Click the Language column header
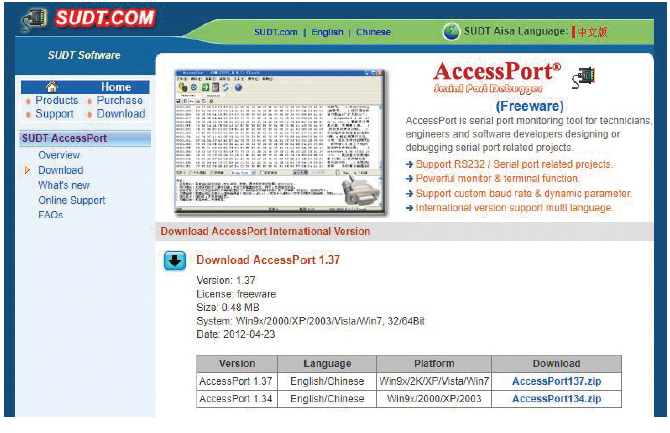The image size is (670, 433). [327, 364]
